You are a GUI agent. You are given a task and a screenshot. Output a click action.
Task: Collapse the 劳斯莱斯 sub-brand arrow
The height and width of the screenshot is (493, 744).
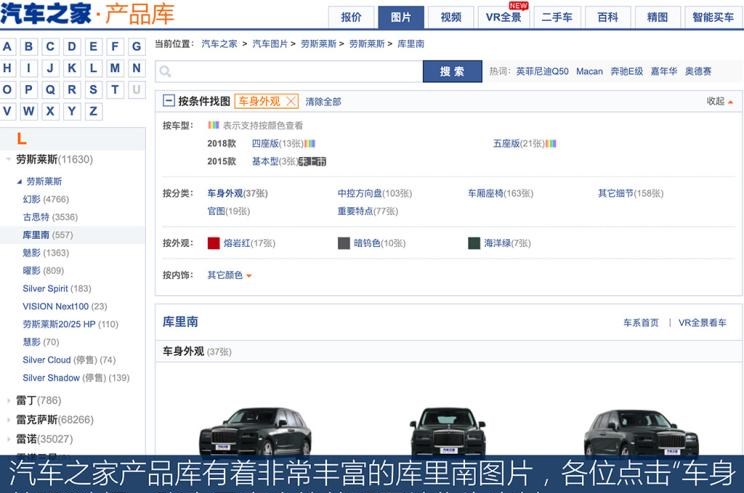[19, 181]
